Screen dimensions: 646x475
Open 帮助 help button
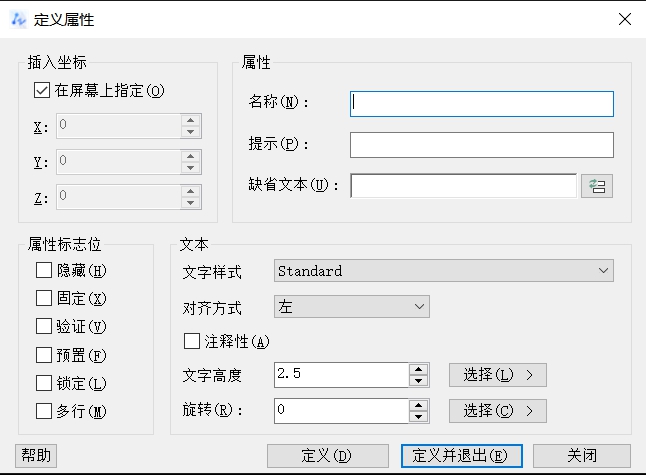coord(36,455)
